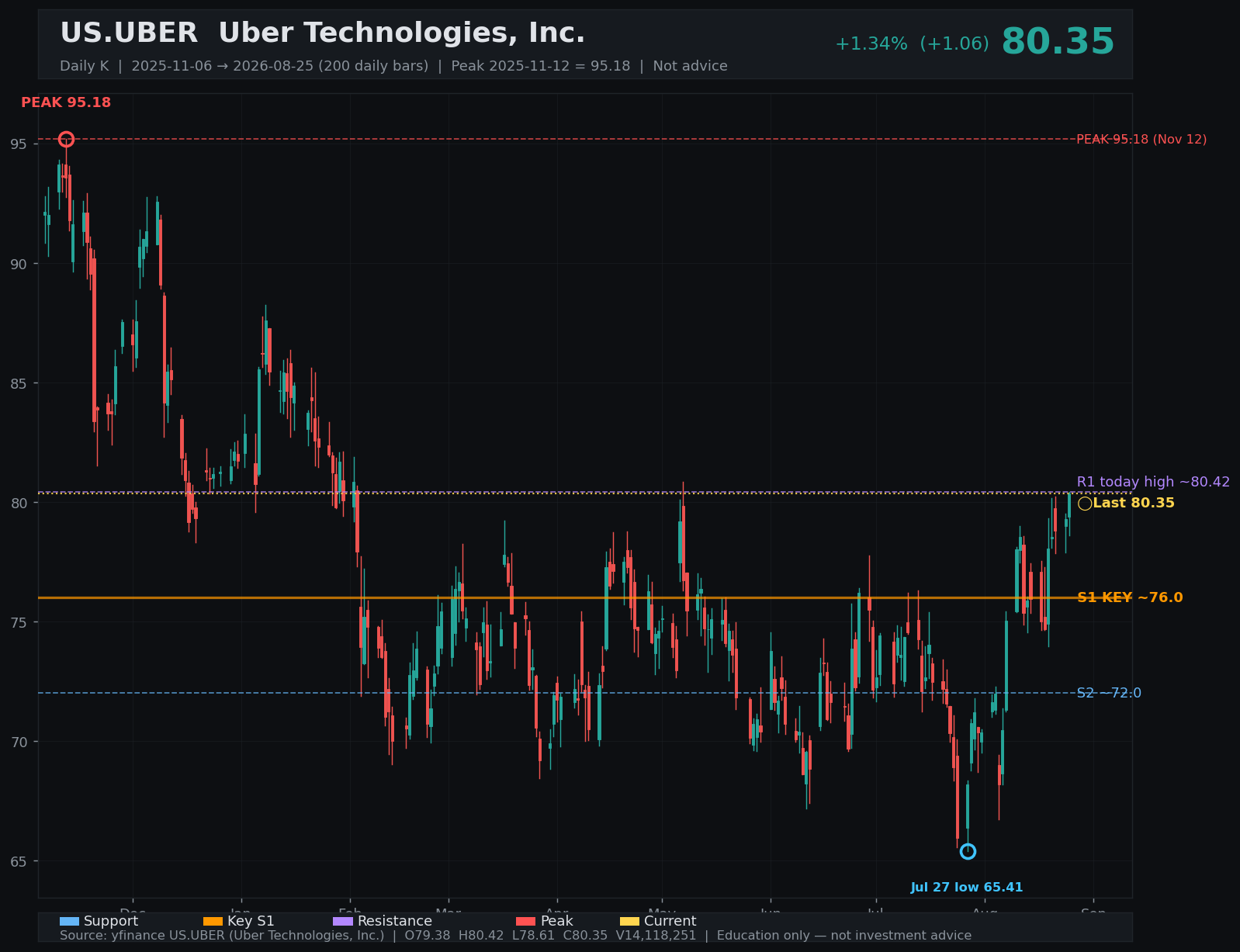Click the yellow Last 80.35 circle marker
Viewport: 1240px width, 952px height.
point(1085,504)
